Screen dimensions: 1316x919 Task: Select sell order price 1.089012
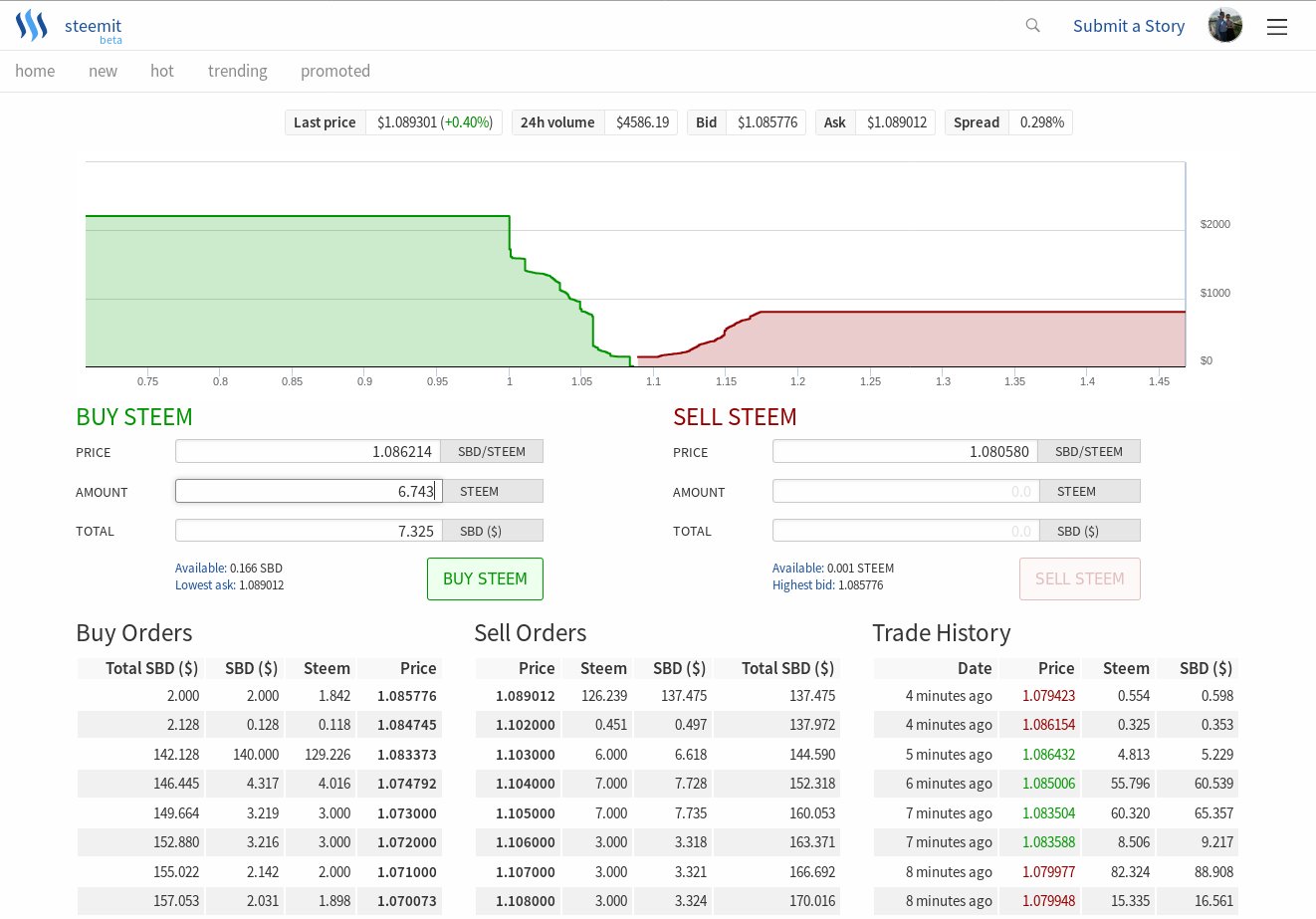(x=526, y=696)
